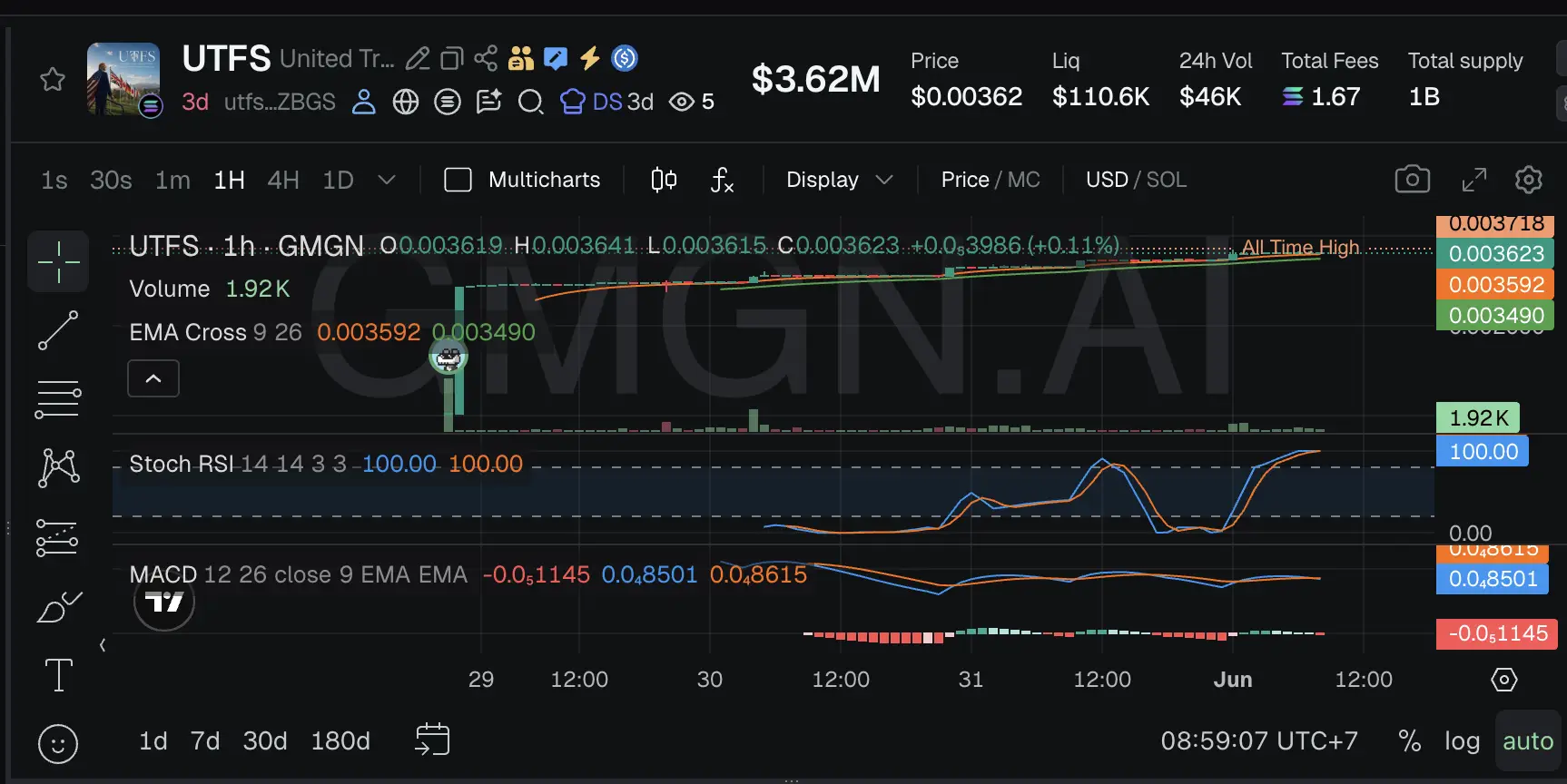This screenshot has width=1567, height=784.
Task: Toggle percent scale mode
Action: click(1410, 741)
